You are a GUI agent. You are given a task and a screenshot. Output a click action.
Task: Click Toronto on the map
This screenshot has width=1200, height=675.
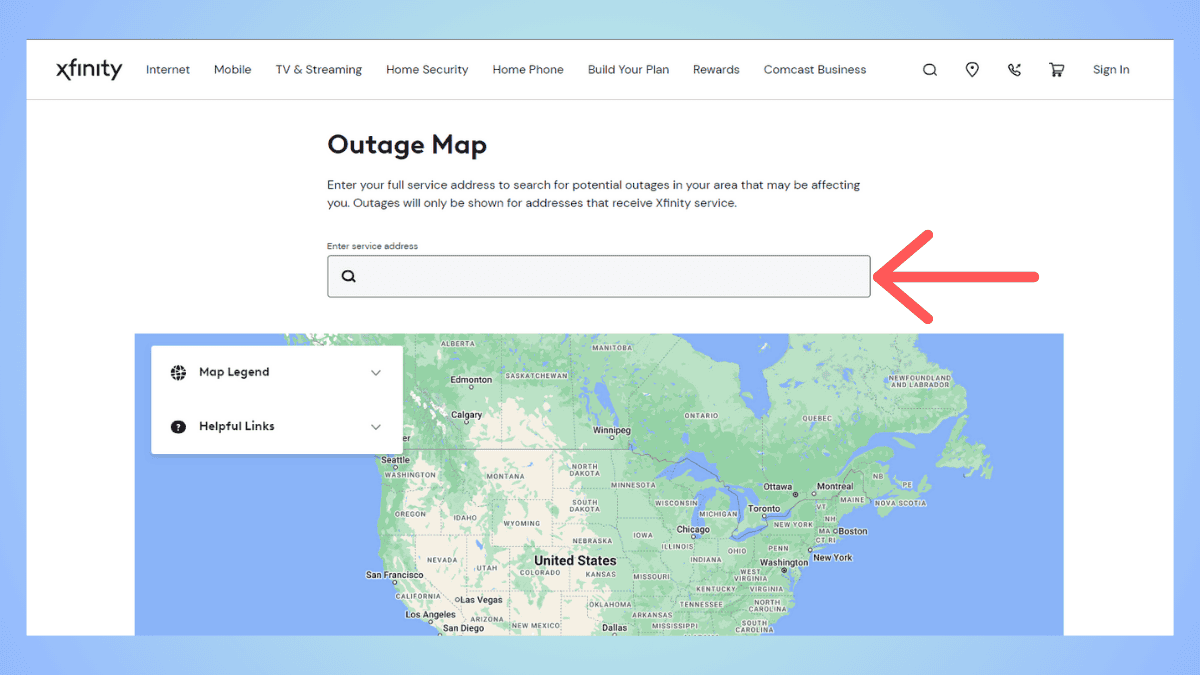coord(764,508)
